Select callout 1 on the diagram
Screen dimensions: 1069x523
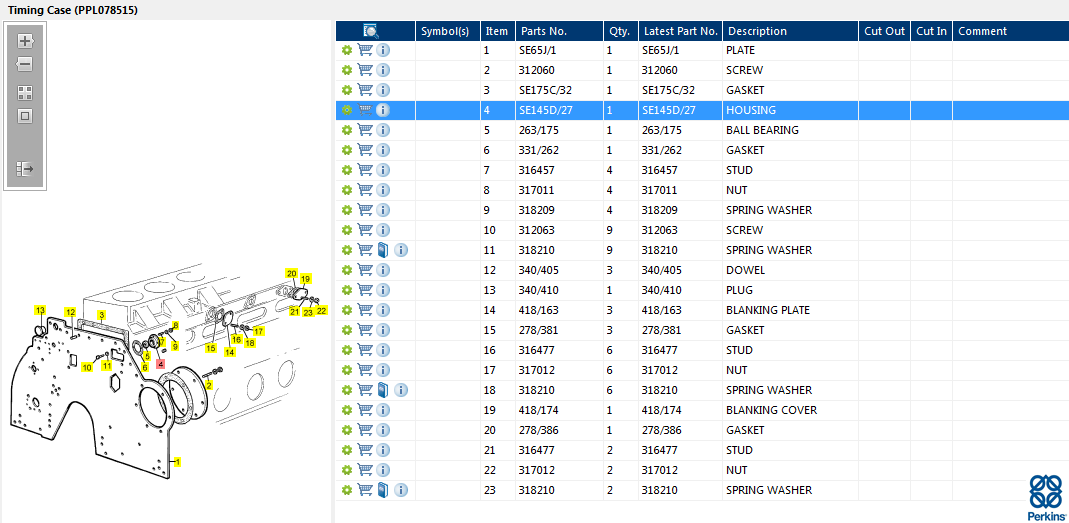[x=177, y=462]
